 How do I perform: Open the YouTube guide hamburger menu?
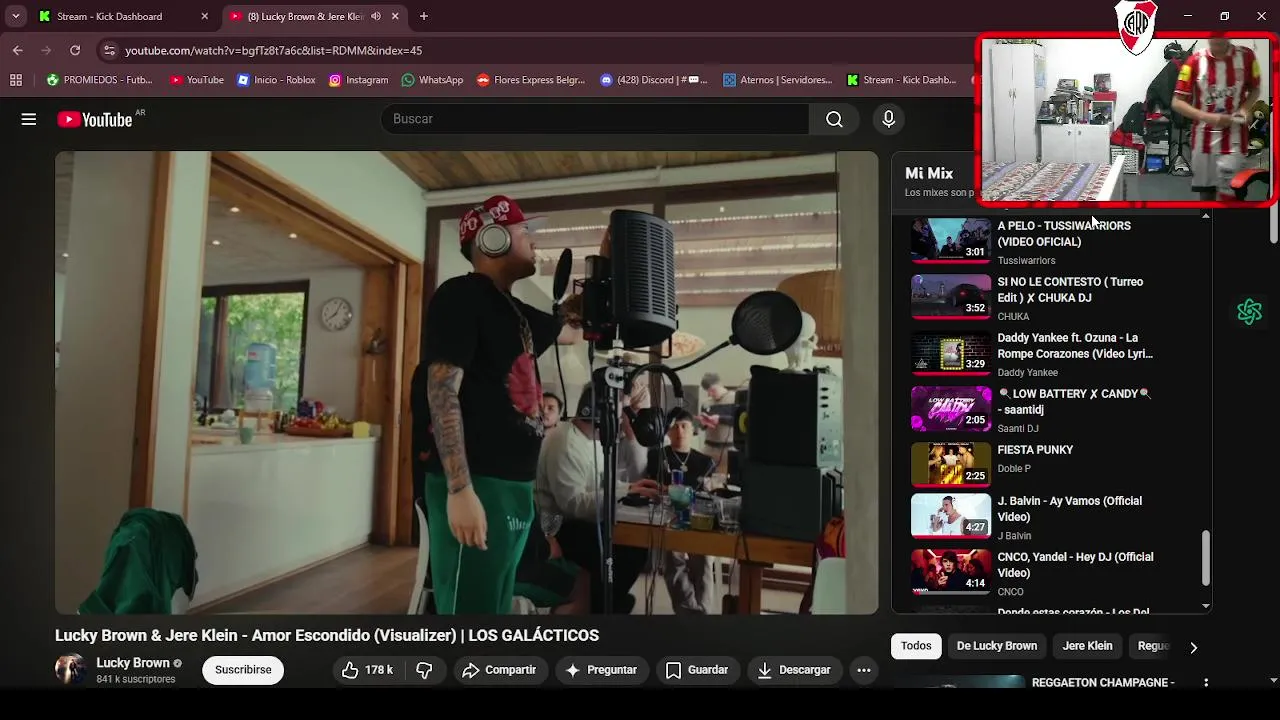tap(29, 119)
